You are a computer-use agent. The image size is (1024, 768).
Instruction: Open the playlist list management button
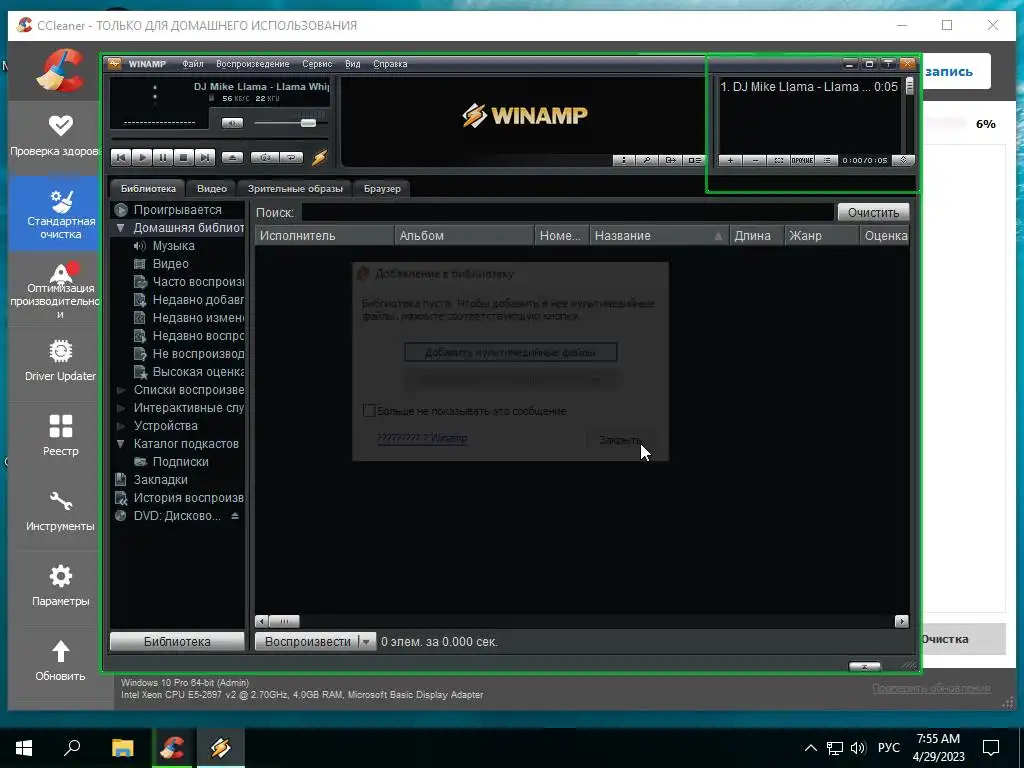click(827, 160)
